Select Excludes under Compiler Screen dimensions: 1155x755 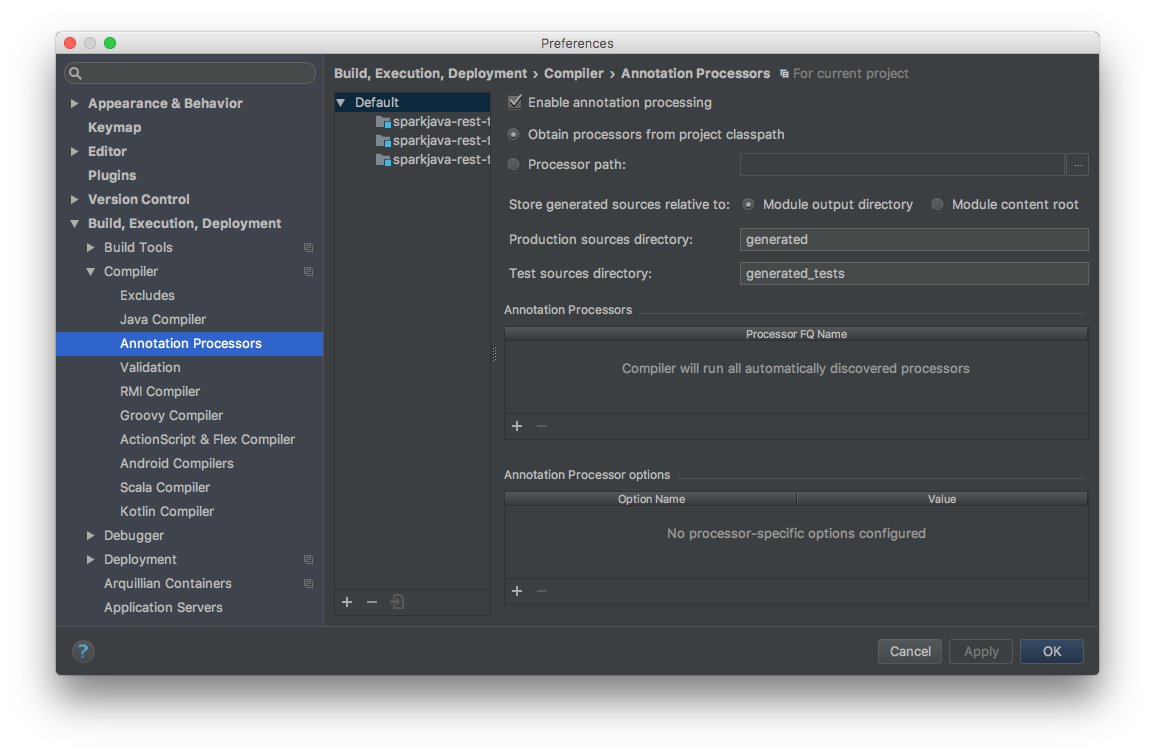point(147,295)
